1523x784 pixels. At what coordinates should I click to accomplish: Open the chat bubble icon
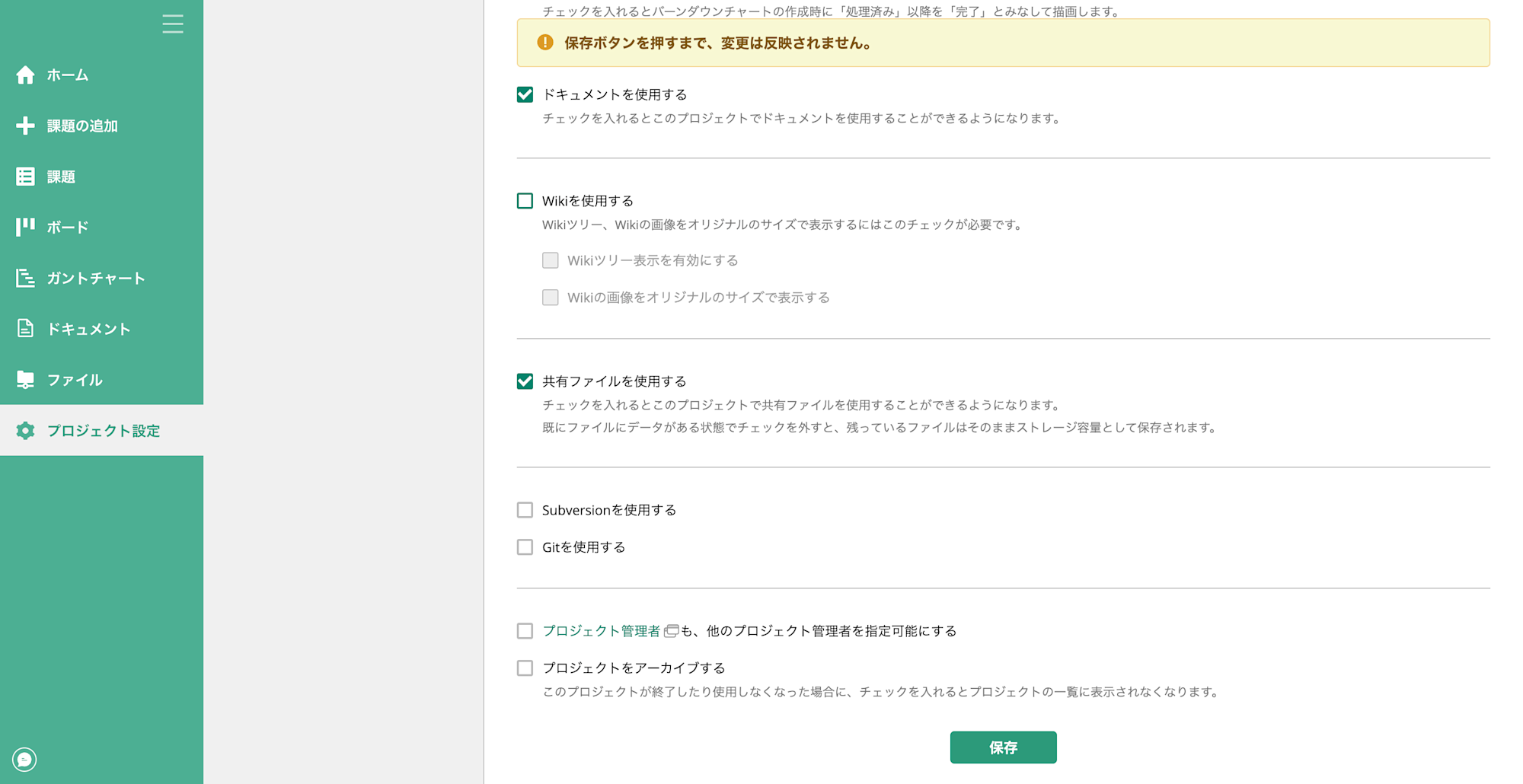[25, 759]
